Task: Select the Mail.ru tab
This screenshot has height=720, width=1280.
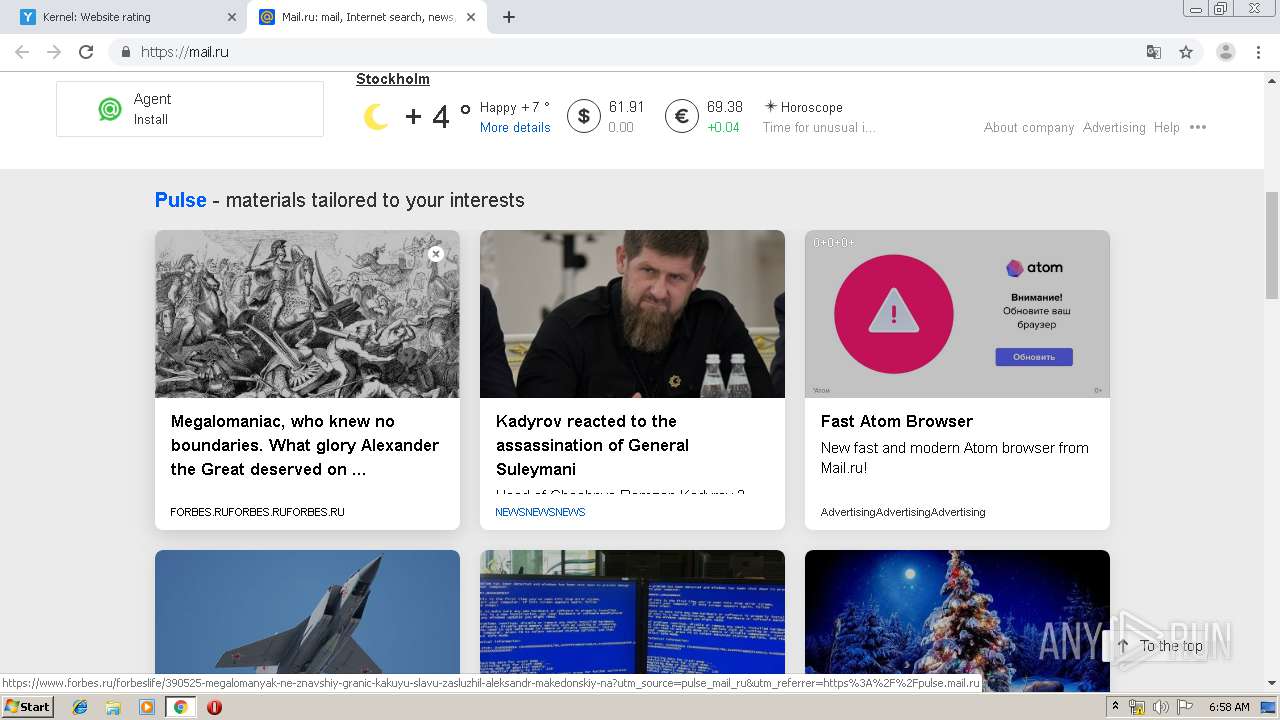Action: pos(367,17)
